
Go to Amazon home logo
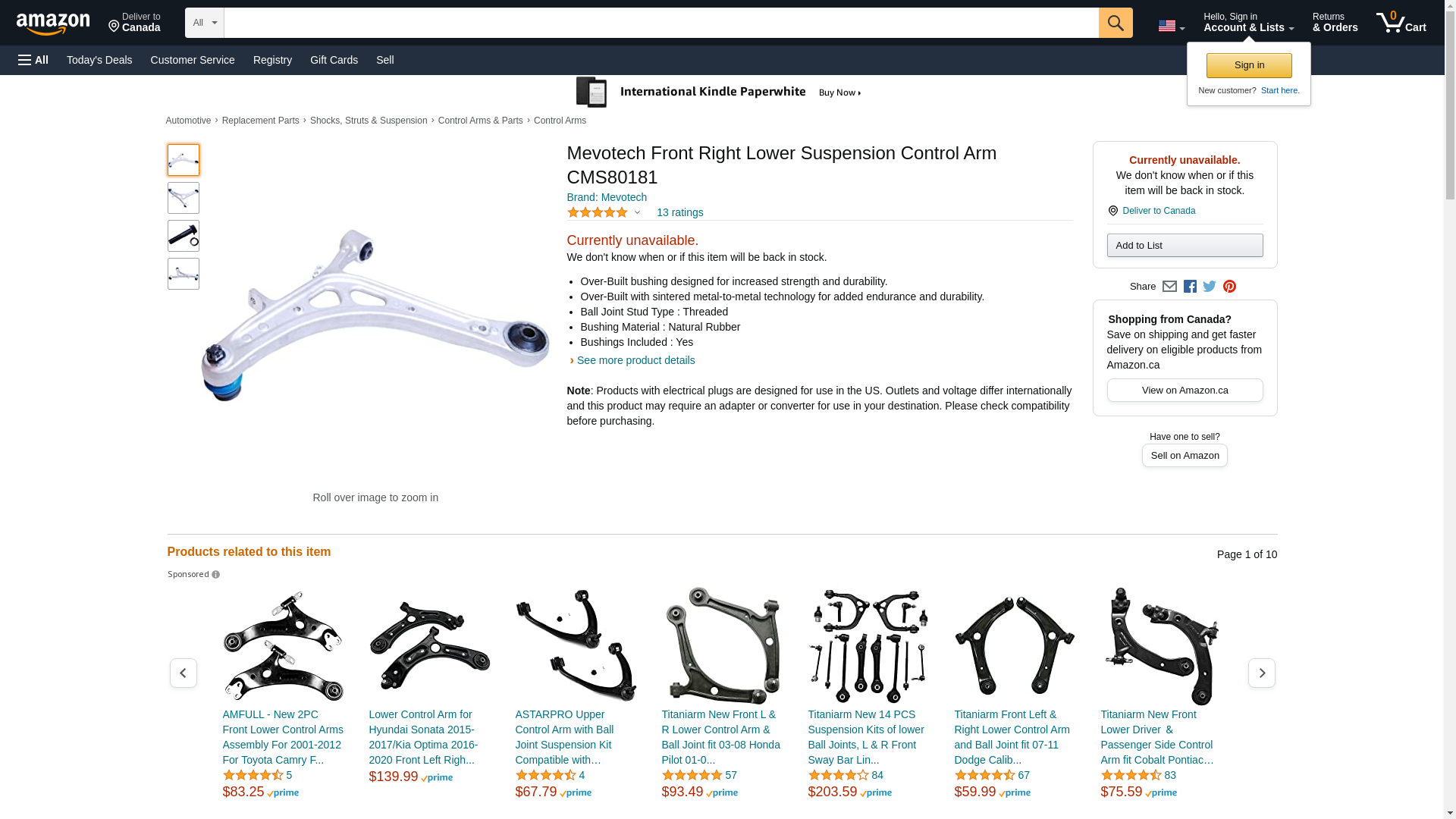(53, 24)
